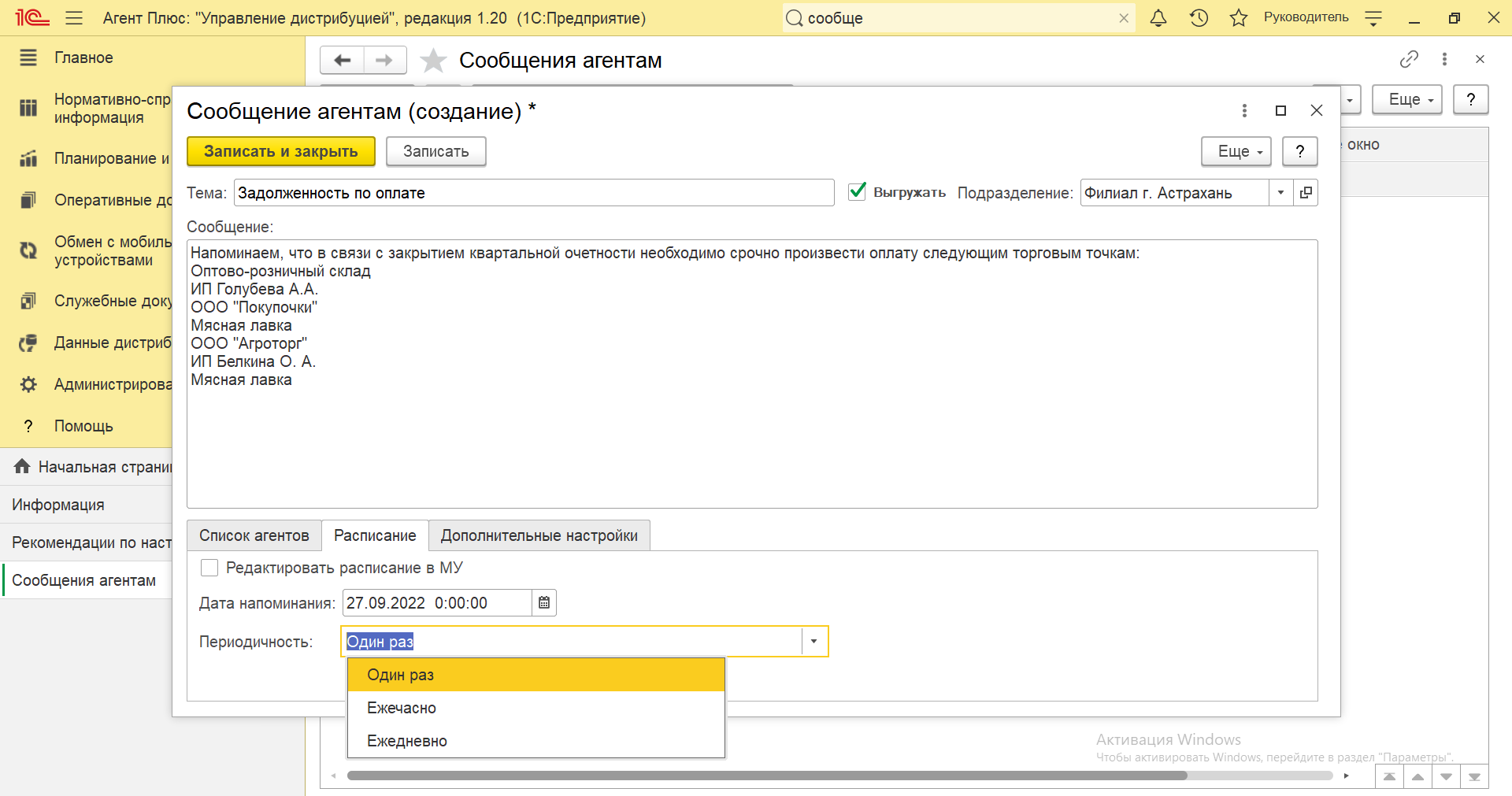The image size is (1512, 796).
Task: Switch to Рекомендации по настройке page
Action: coord(87,542)
